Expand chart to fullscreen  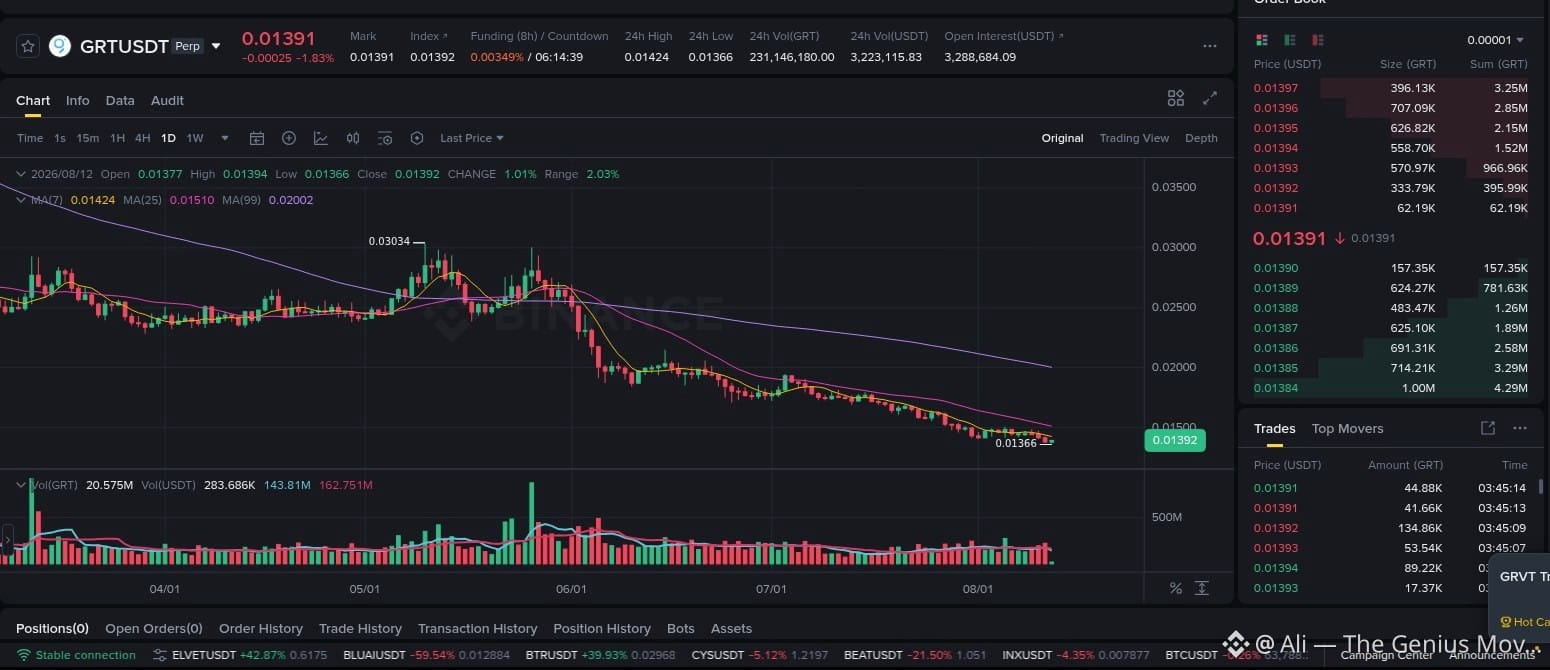tap(1210, 98)
